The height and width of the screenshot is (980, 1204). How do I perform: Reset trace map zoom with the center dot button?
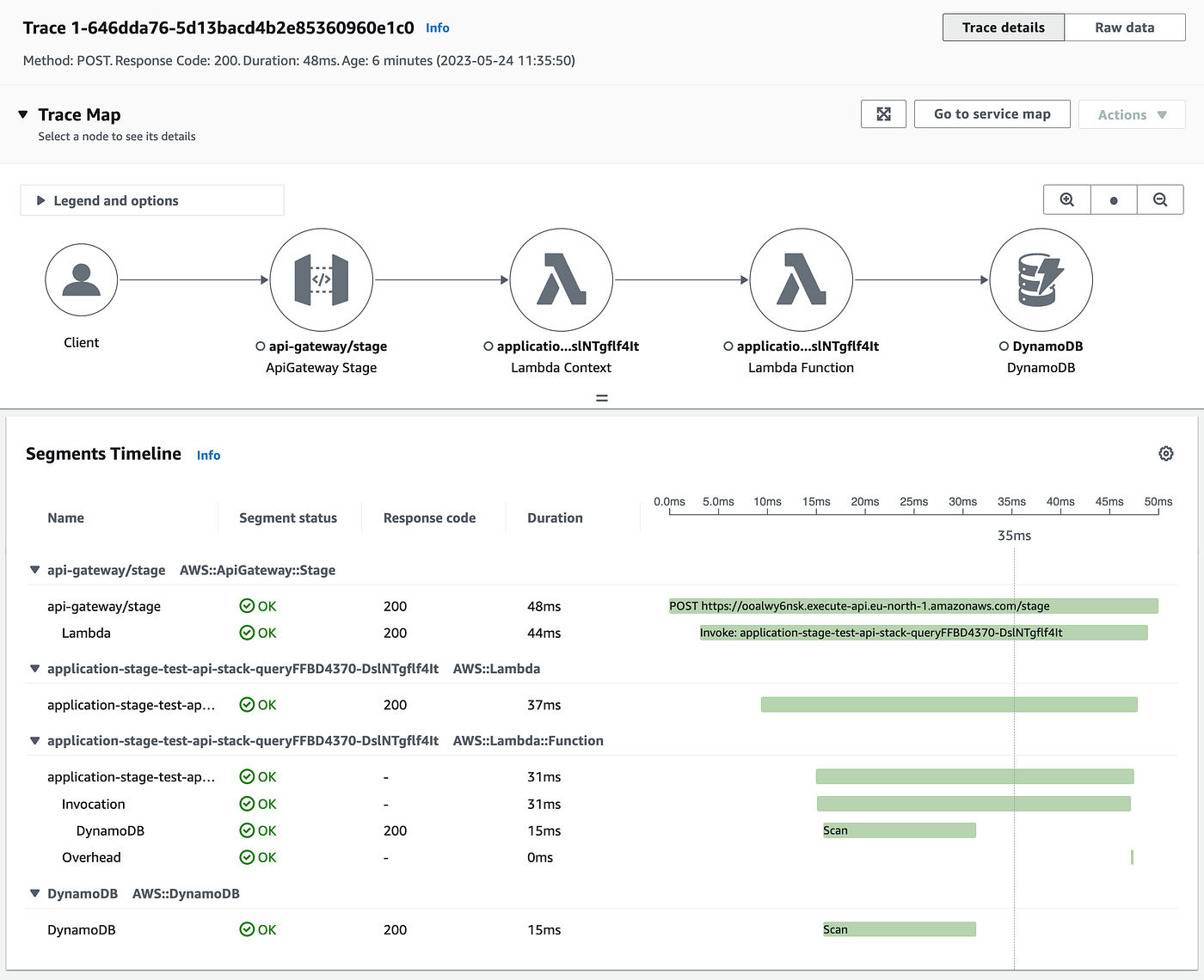point(1114,200)
